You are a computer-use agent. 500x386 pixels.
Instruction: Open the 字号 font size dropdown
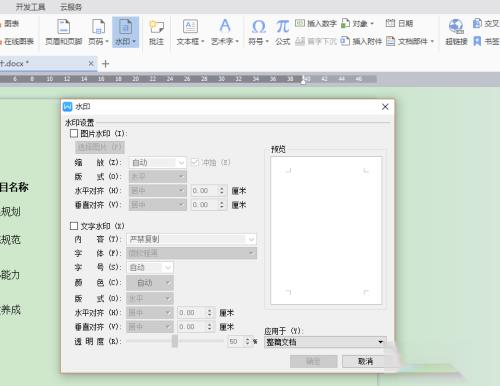(x=150, y=267)
